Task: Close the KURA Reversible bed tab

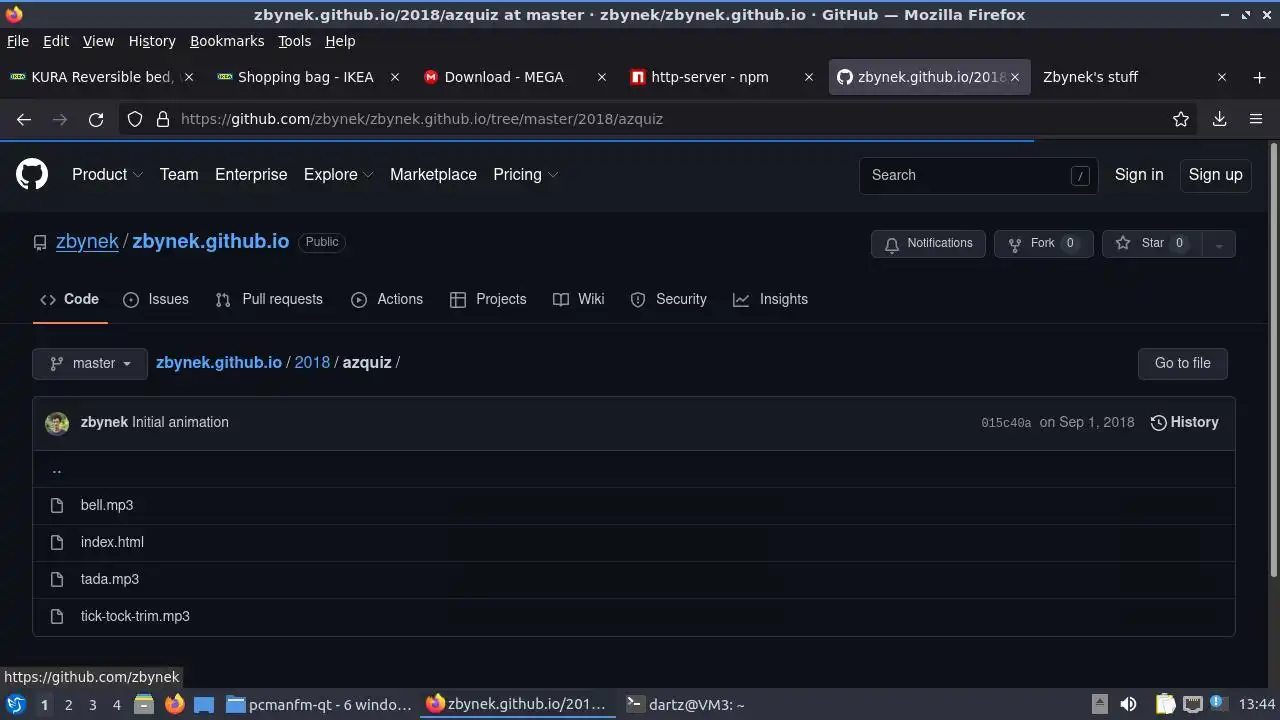Action: coord(190,77)
